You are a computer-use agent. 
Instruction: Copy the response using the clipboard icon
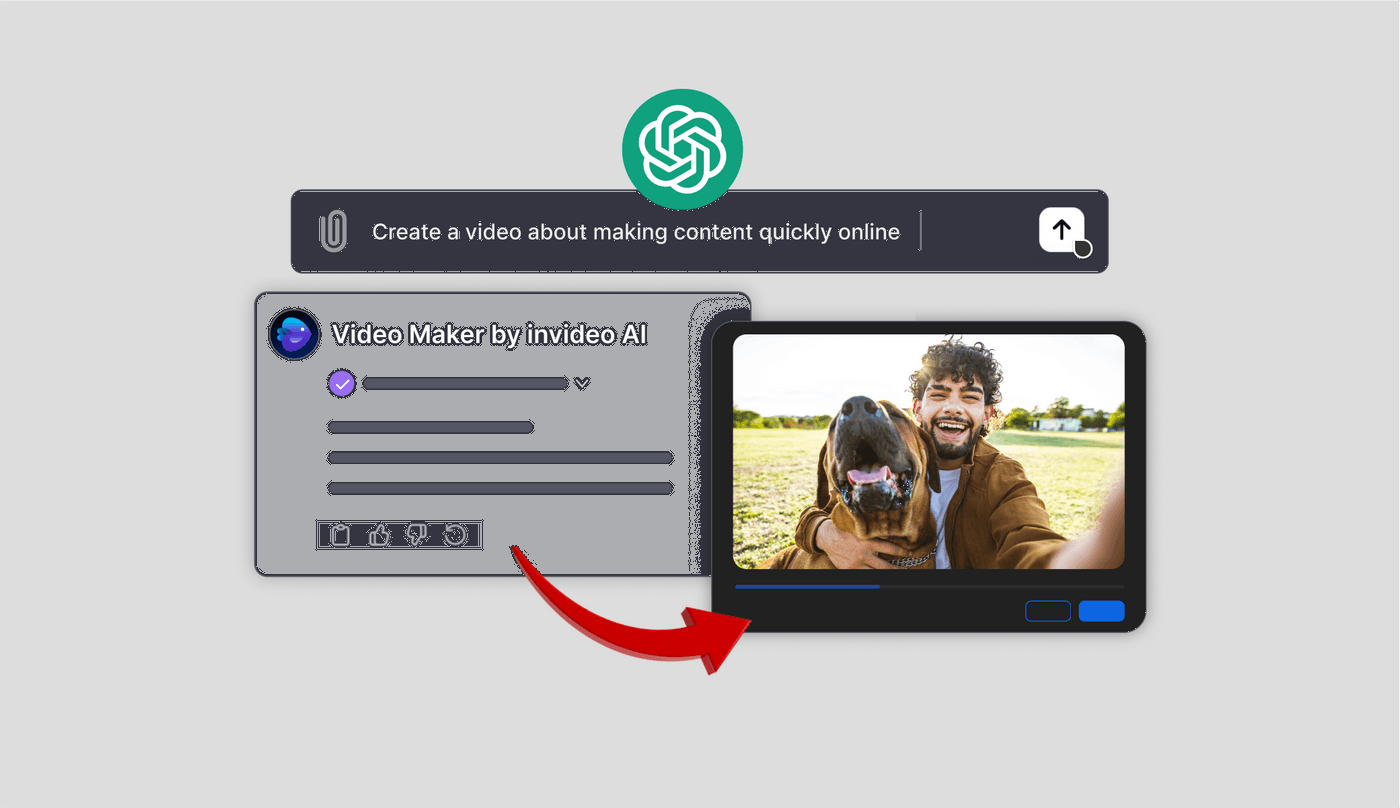(340, 535)
